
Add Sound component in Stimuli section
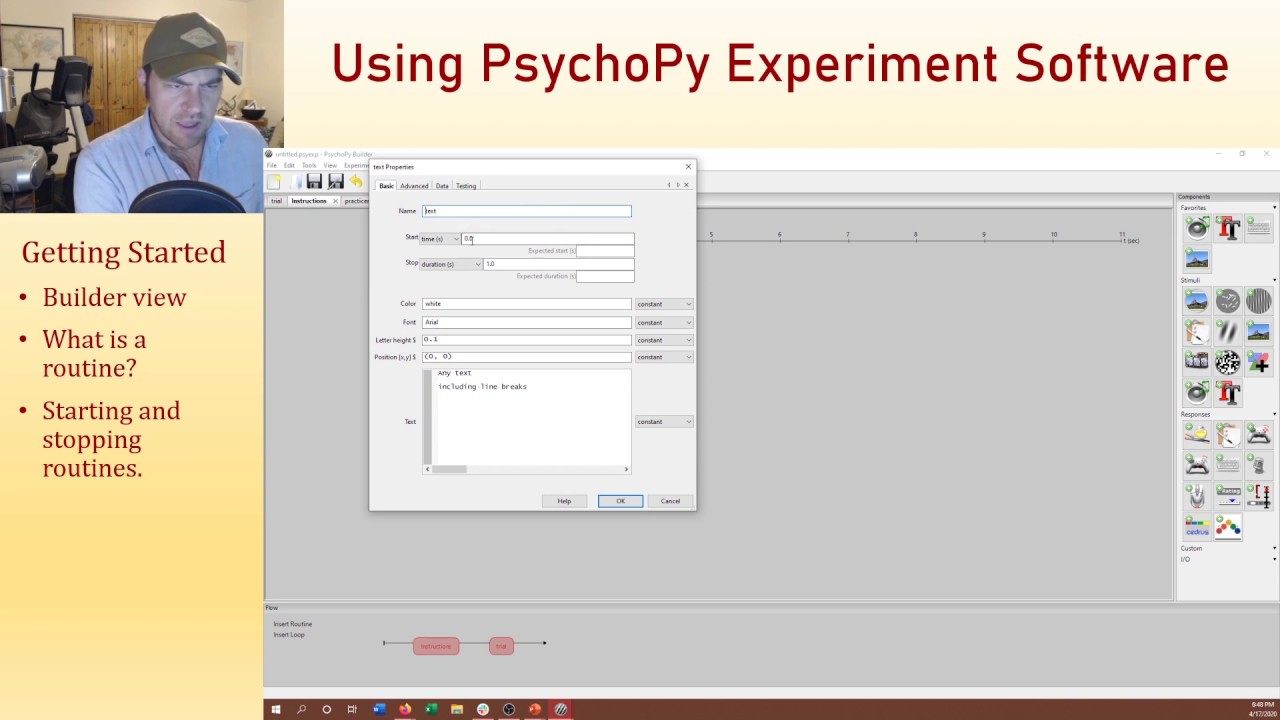[1197, 393]
